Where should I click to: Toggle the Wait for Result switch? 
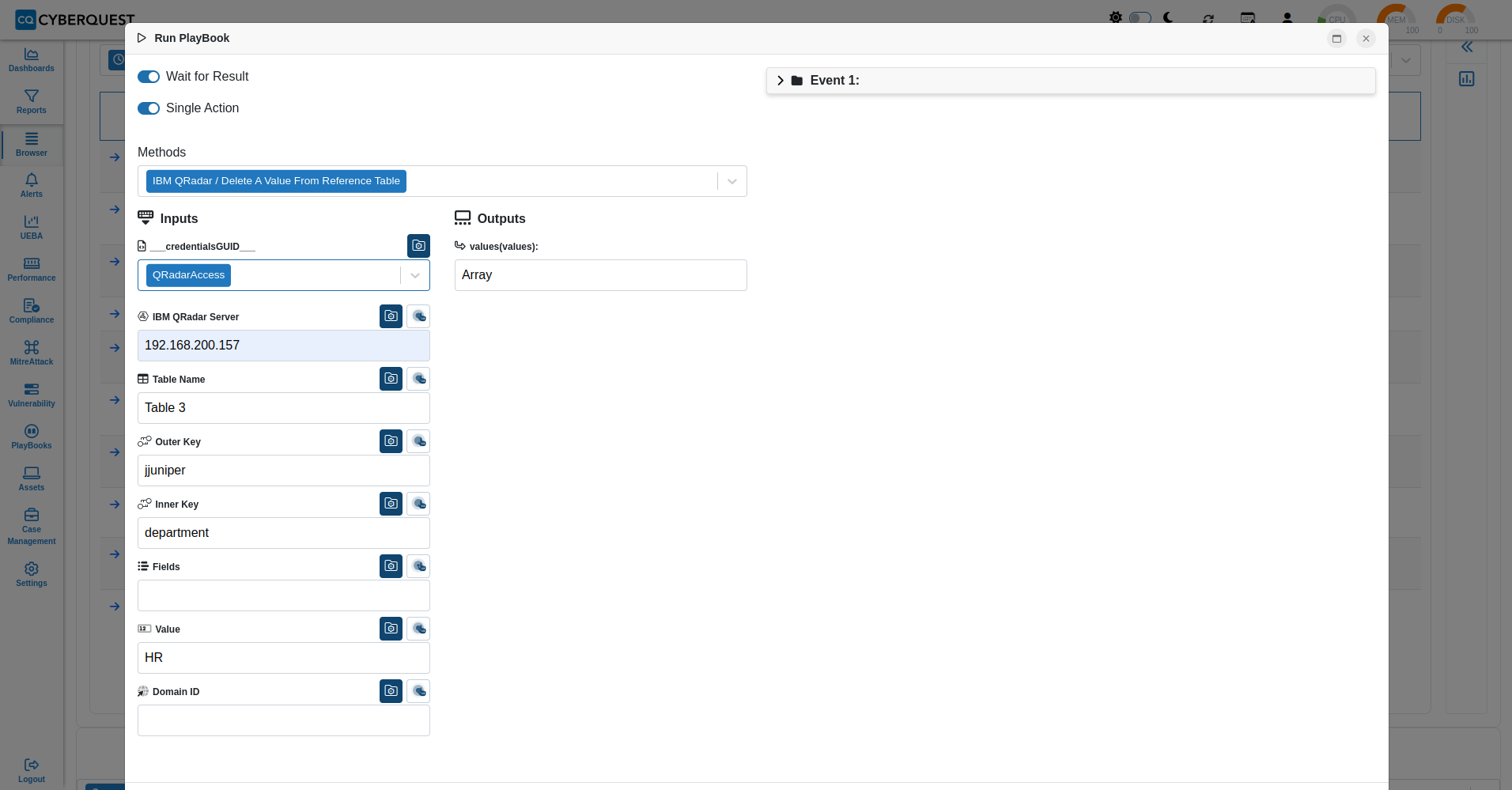click(149, 77)
